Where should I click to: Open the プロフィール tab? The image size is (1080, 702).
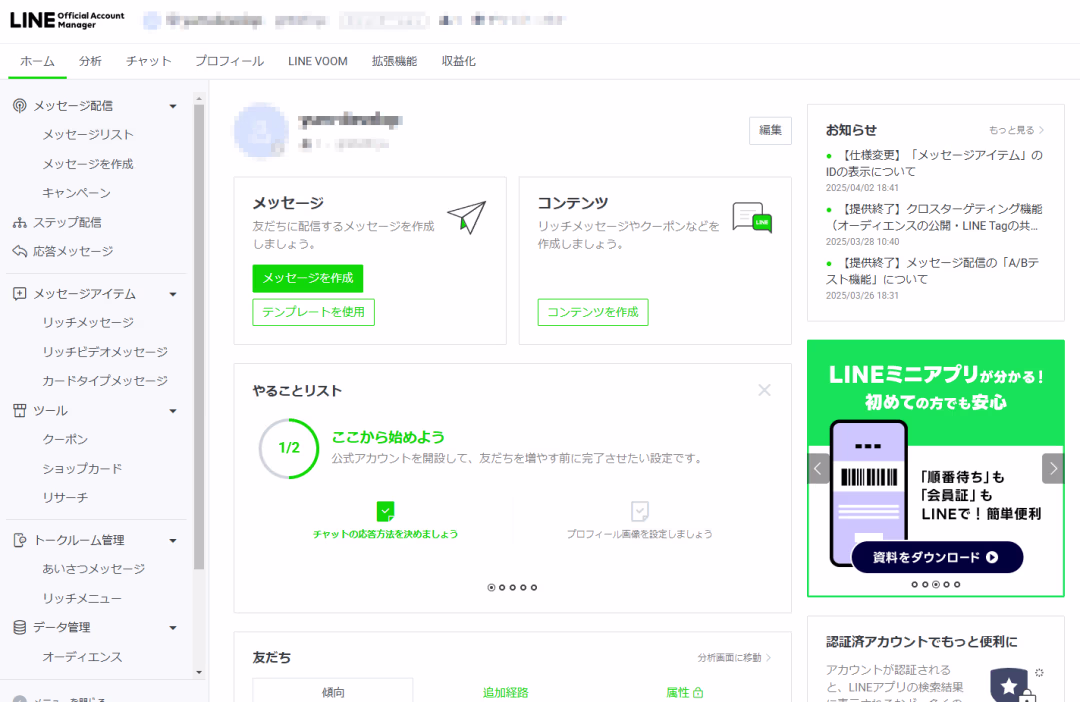[229, 61]
